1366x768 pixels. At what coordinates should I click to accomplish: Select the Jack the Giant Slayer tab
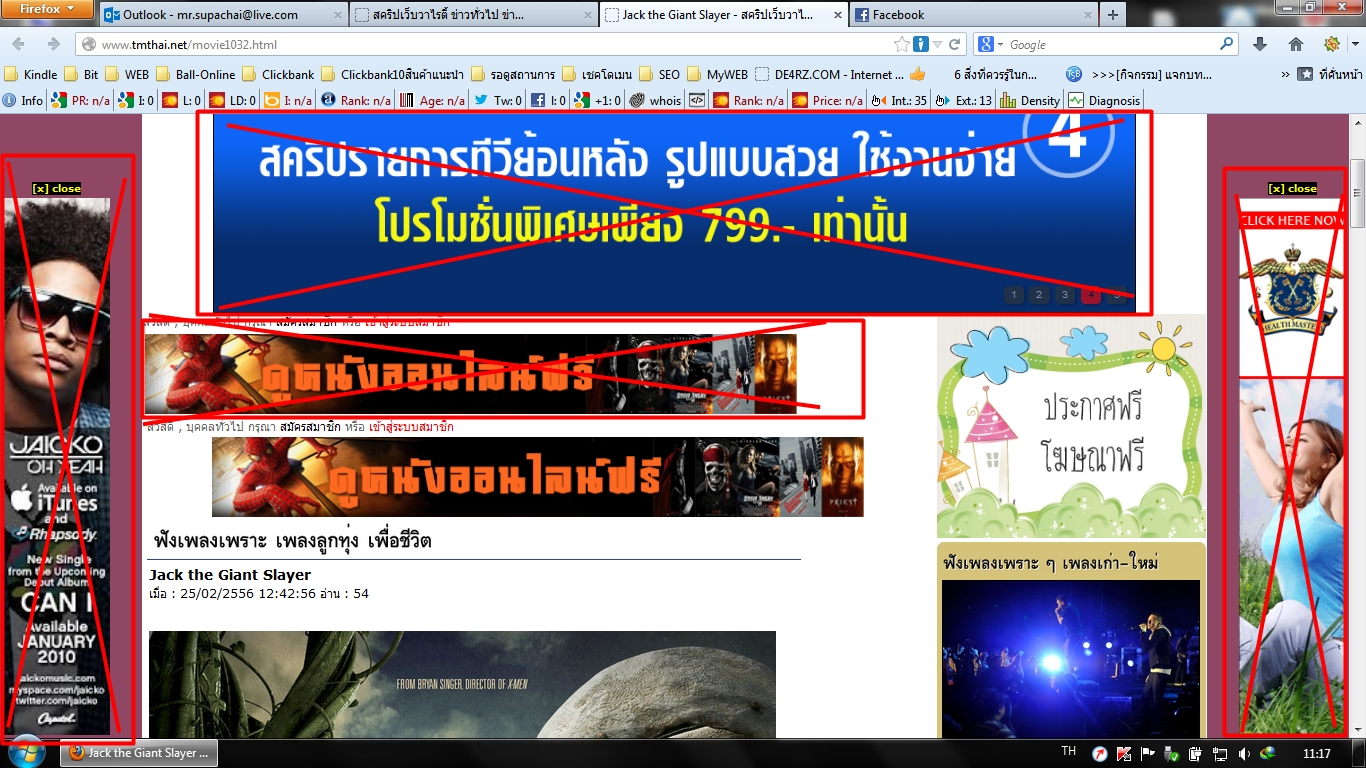722,15
